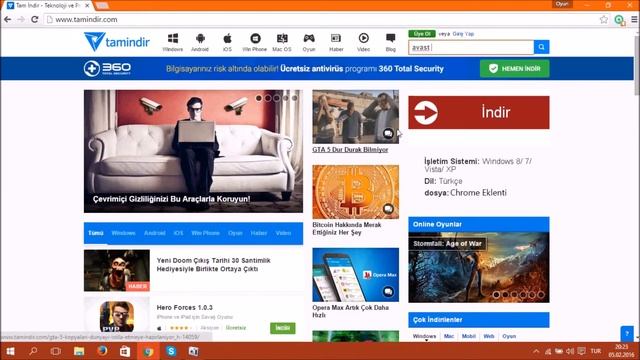This screenshot has width=640, height=360.
Task: Click the Giriş Yap login link
Action: [x=463, y=34]
